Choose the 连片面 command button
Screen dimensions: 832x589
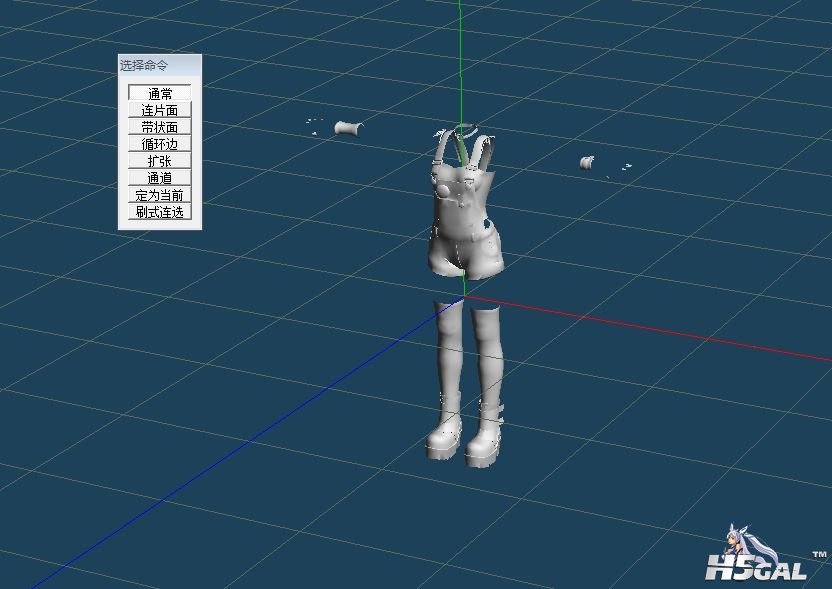tap(160, 110)
